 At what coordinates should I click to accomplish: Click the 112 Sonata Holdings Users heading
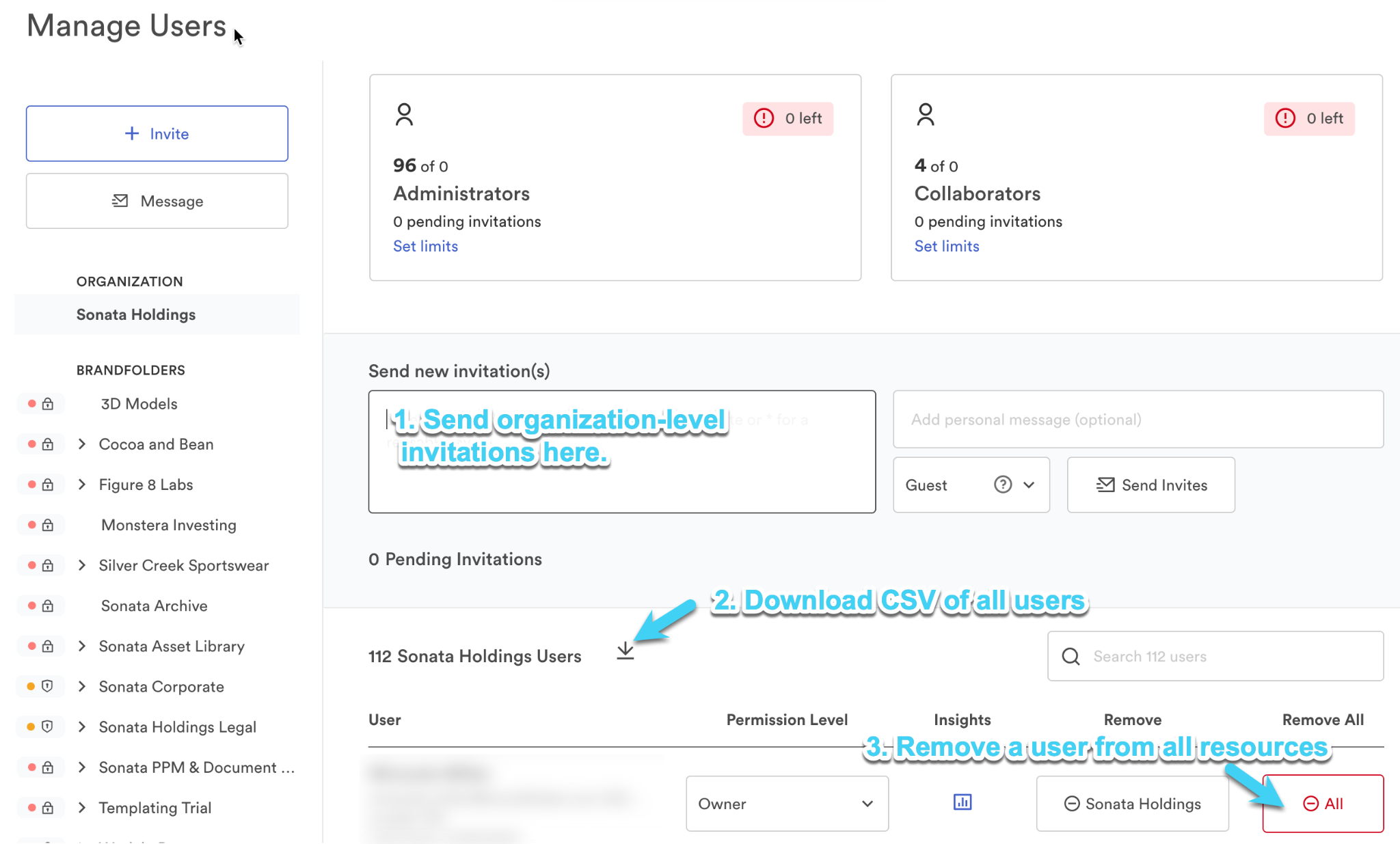click(475, 656)
